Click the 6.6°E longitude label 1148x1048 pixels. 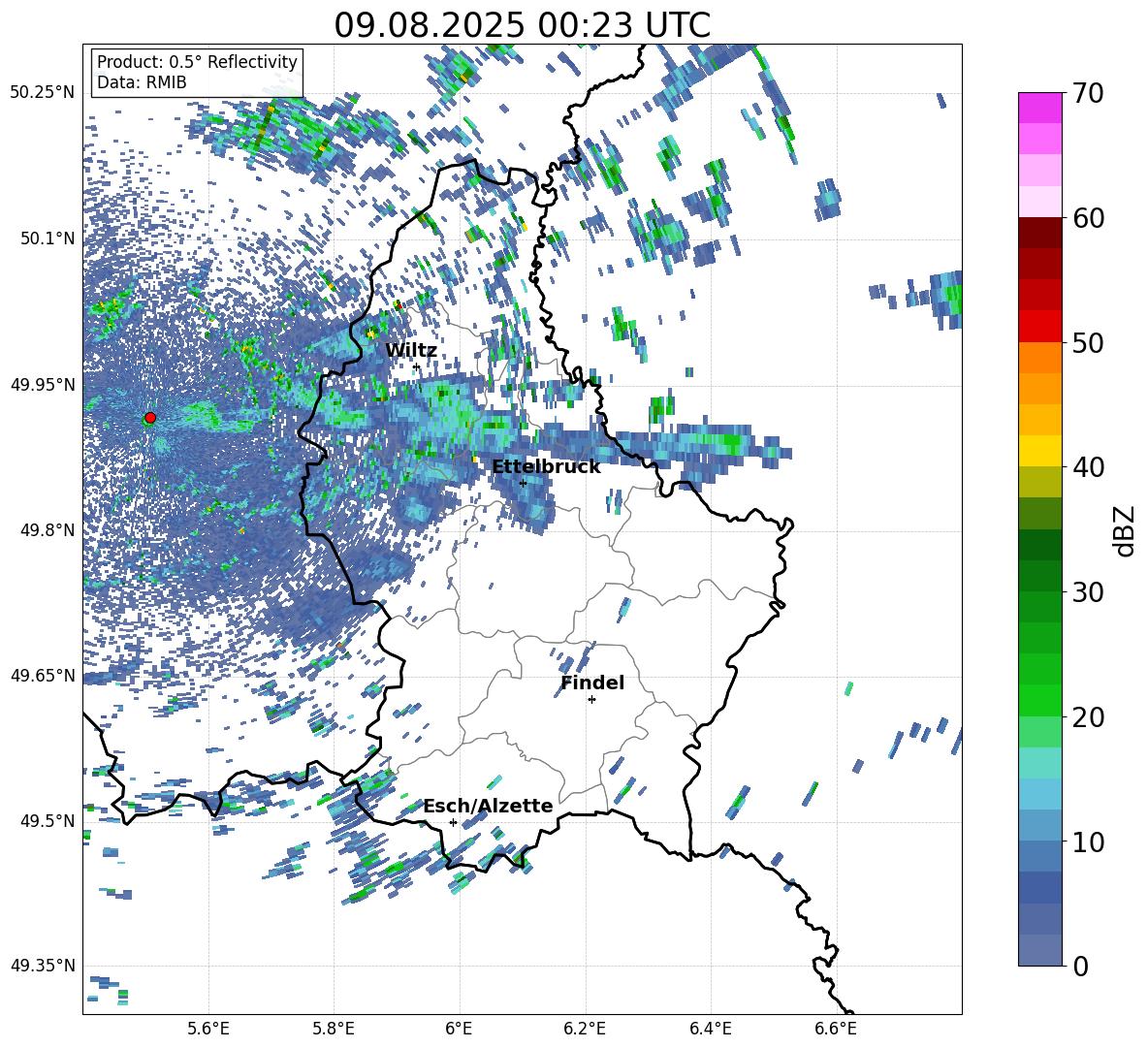pos(836,1029)
